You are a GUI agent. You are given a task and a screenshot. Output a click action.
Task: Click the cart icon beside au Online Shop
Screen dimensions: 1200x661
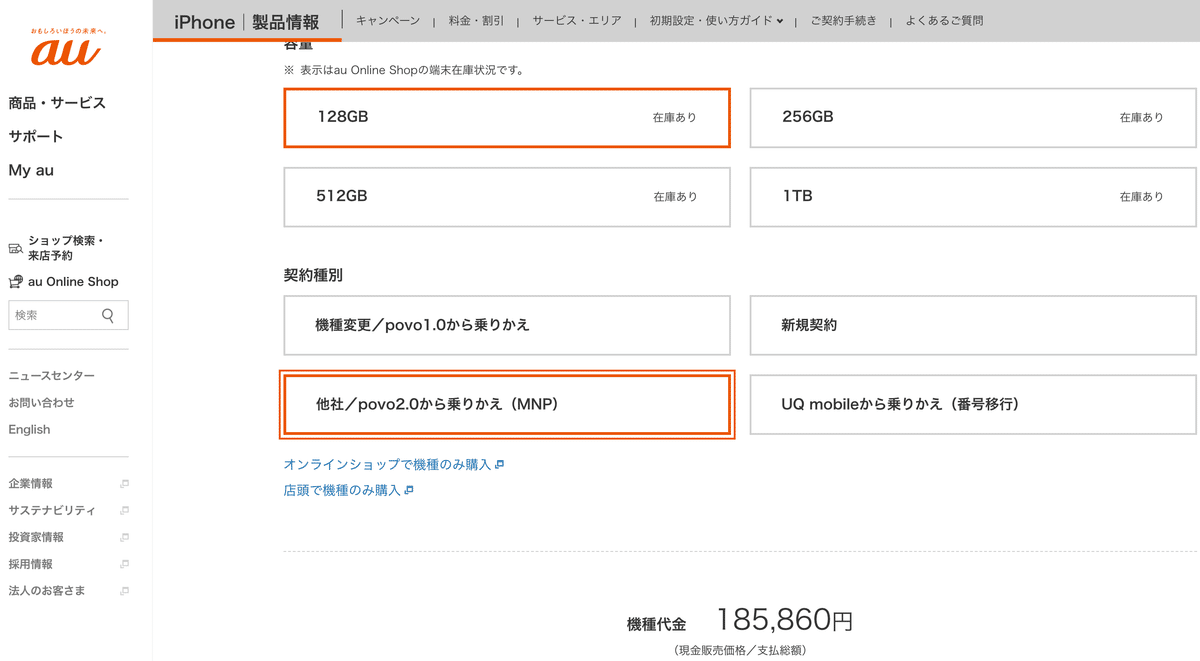pyautogui.click(x=15, y=282)
